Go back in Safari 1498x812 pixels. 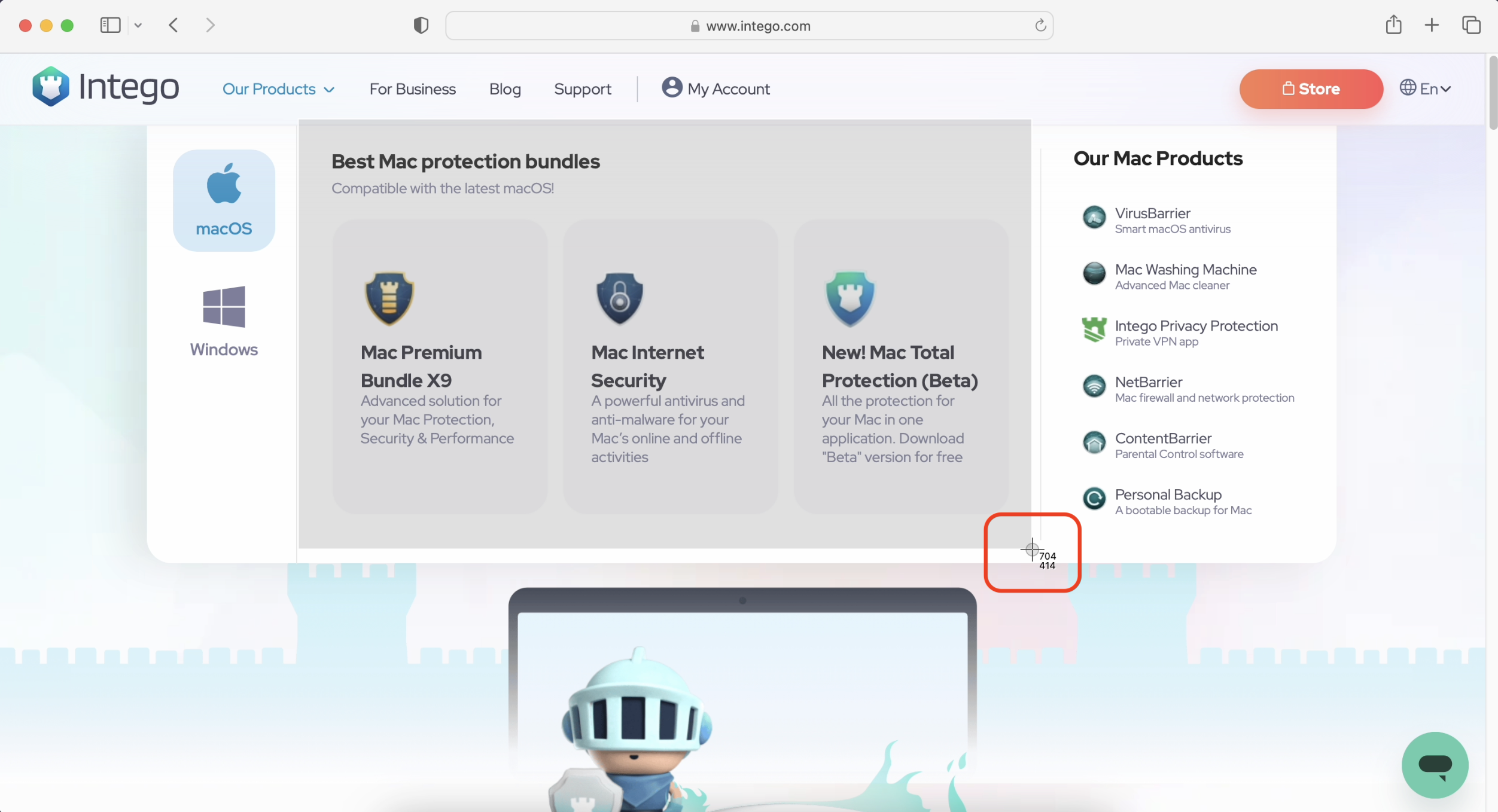pyautogui.click(x=173, y=25)
